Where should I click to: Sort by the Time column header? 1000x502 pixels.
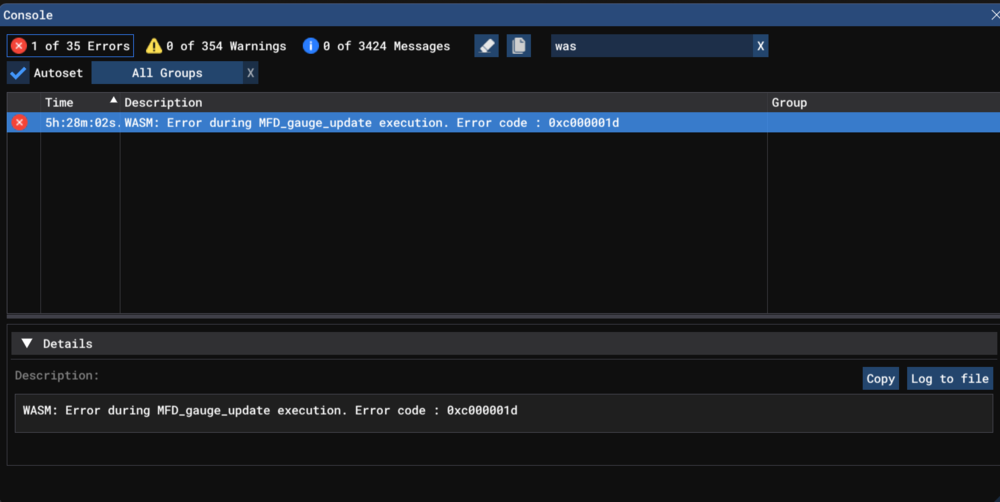[60, 102]
